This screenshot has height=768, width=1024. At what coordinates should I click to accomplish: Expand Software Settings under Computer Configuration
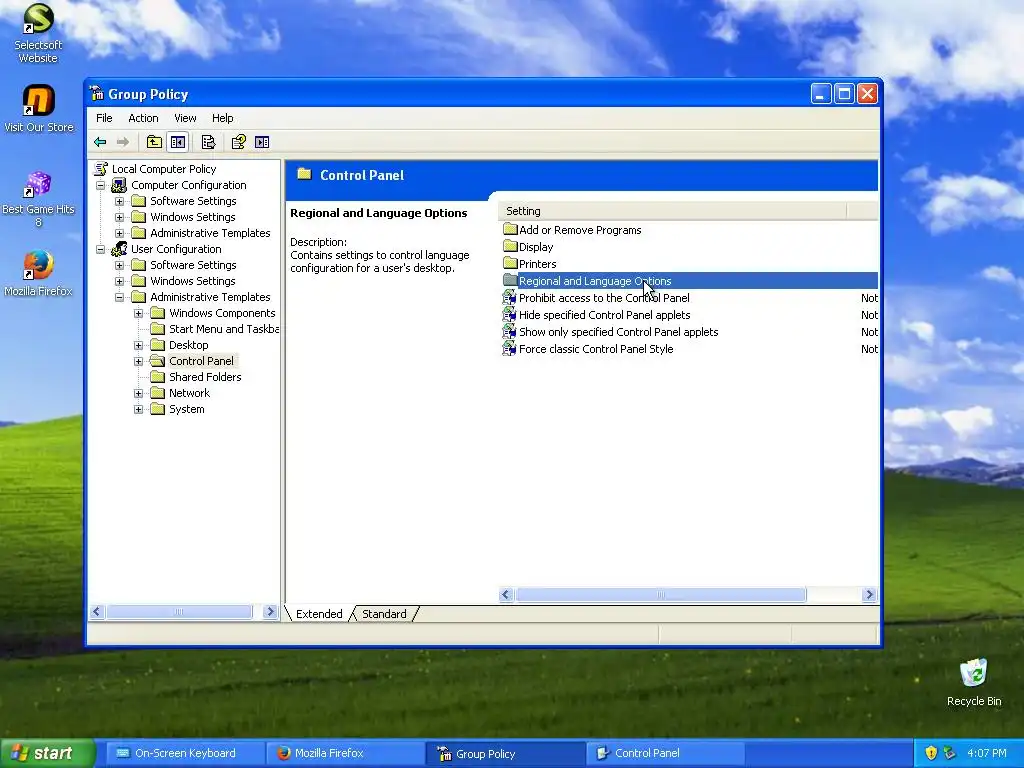(120, 201)
